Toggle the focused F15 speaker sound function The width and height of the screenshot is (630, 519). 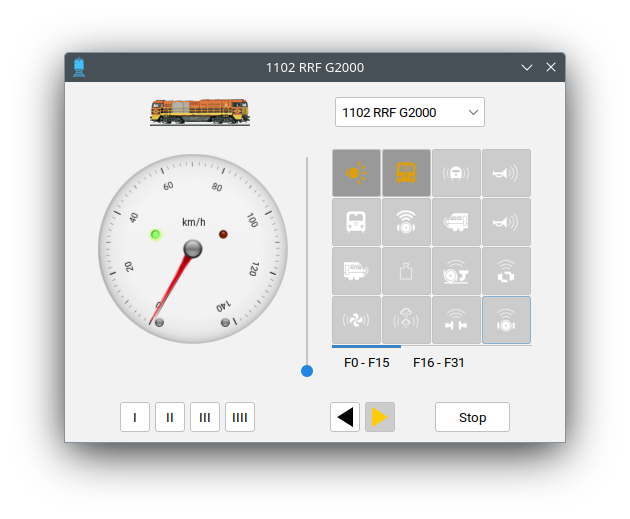(506, 320)
